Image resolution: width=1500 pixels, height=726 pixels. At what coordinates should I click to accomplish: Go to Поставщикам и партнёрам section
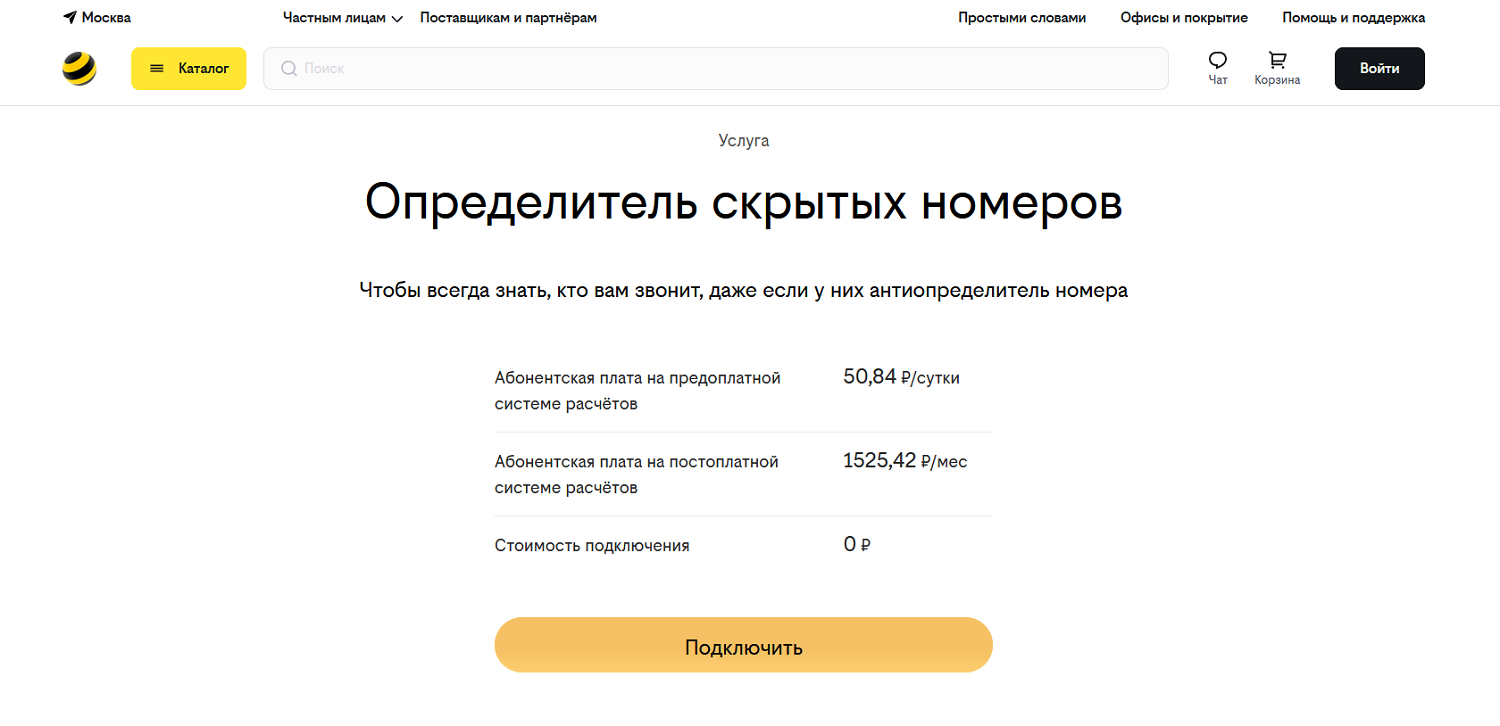point(508,18)
